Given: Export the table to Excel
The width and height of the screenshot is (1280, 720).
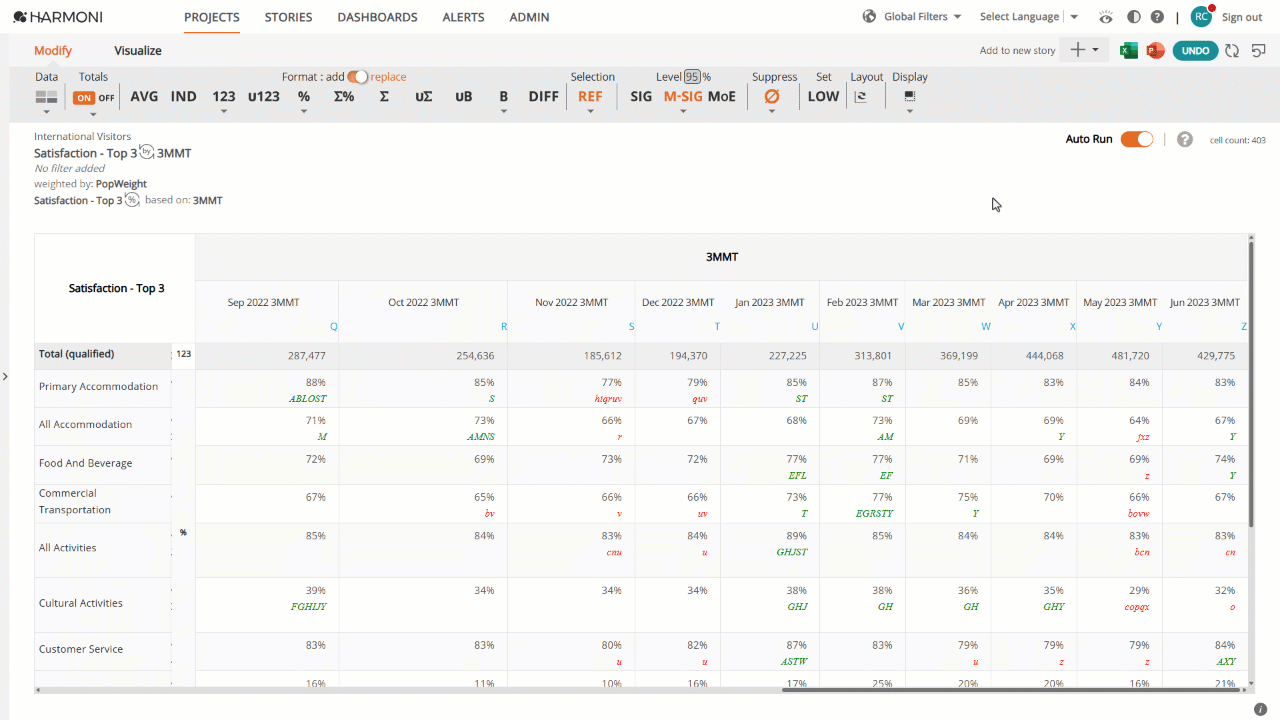Looking at the screenshot, I should click(x=1128, y=48).
